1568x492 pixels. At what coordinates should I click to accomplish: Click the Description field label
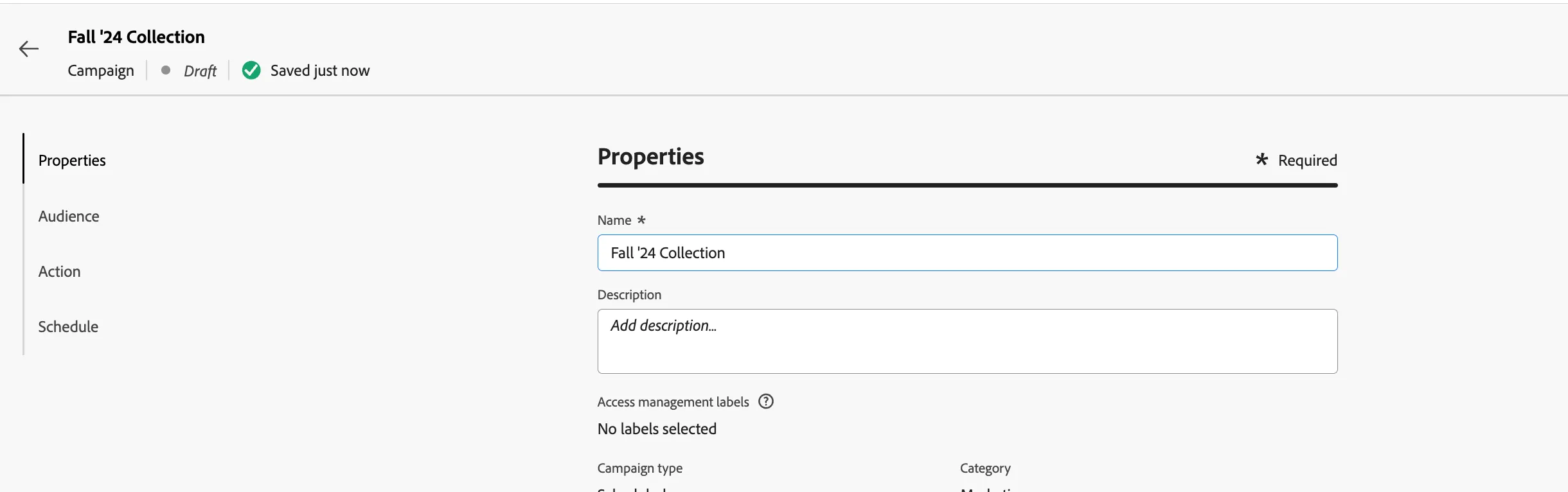click(629, 294)
